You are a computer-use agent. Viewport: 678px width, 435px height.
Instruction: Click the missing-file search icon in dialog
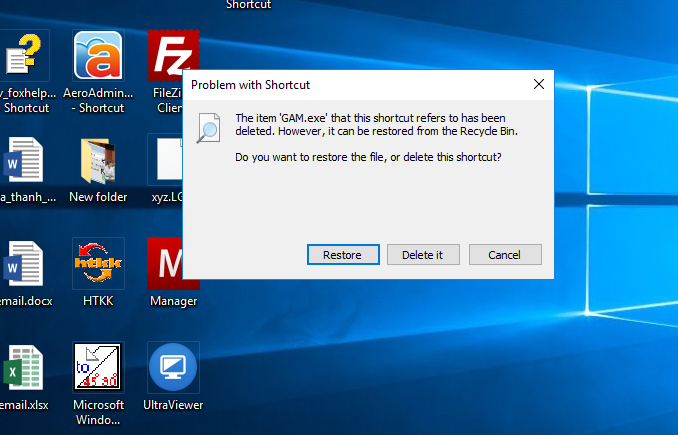click(x=208, y=128)
